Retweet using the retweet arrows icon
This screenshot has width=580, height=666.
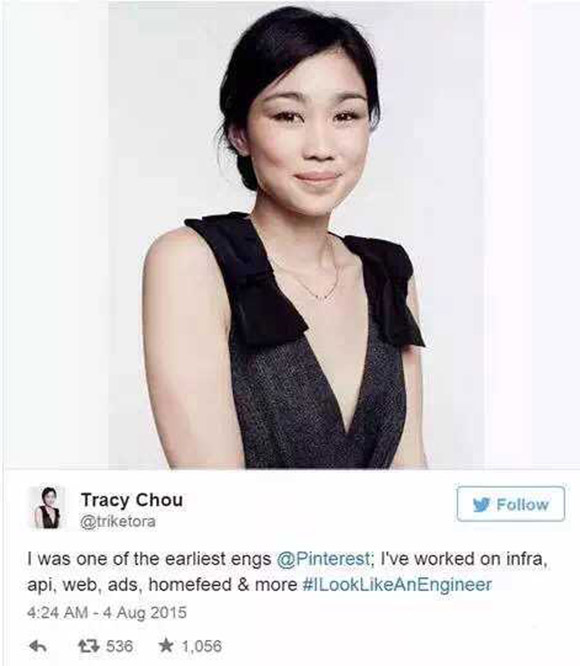(89, 646)
